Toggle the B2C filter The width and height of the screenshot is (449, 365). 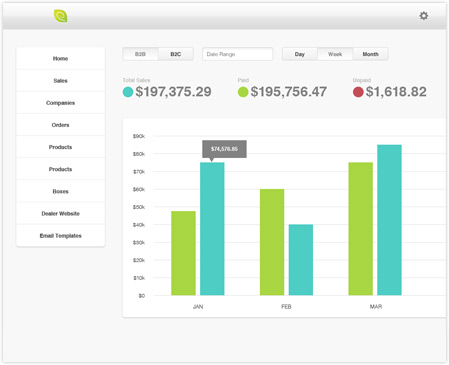176,54
